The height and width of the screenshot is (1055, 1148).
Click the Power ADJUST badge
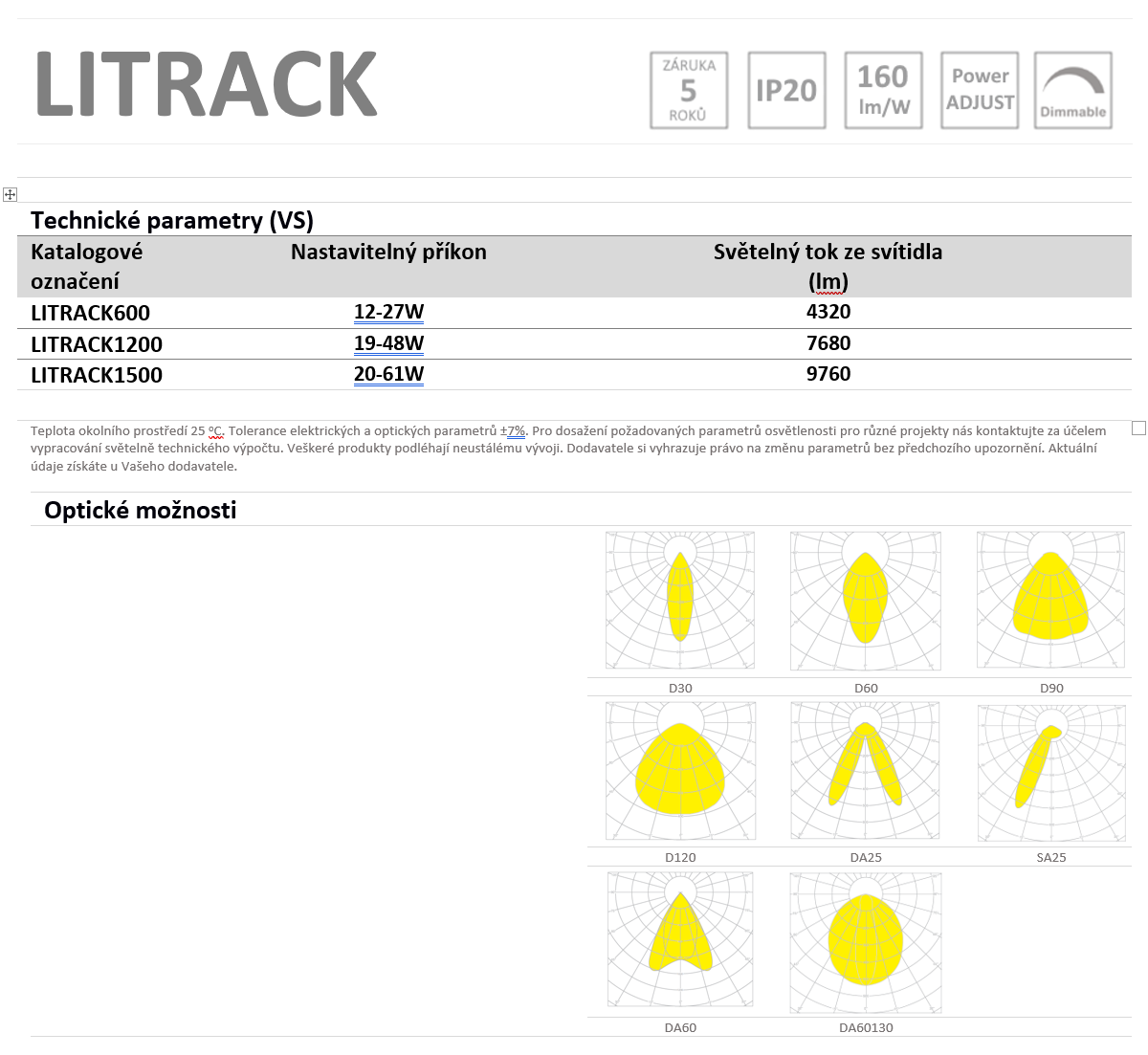coord(980,90)
